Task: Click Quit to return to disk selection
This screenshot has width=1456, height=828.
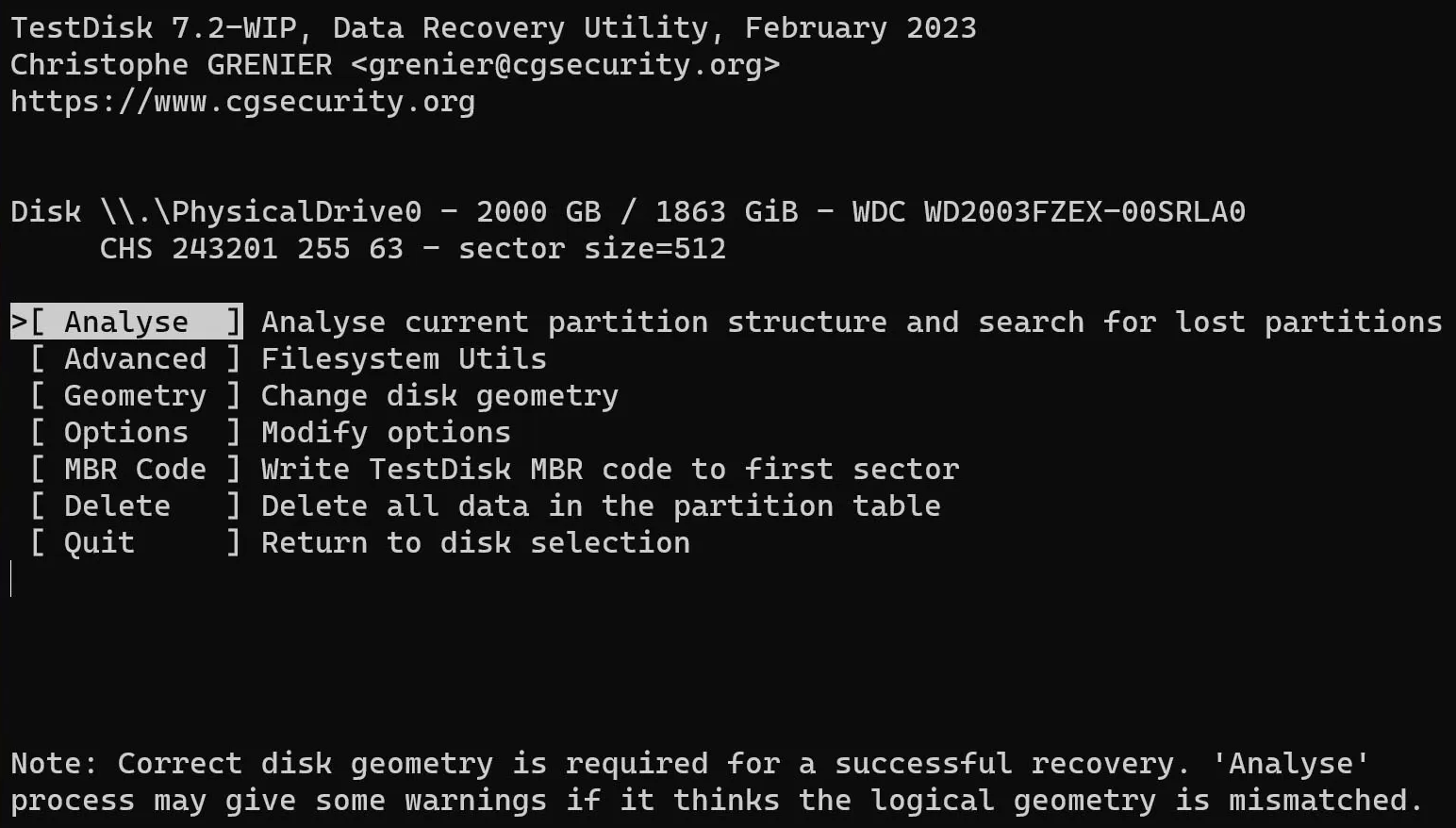Action: (135, 542)
